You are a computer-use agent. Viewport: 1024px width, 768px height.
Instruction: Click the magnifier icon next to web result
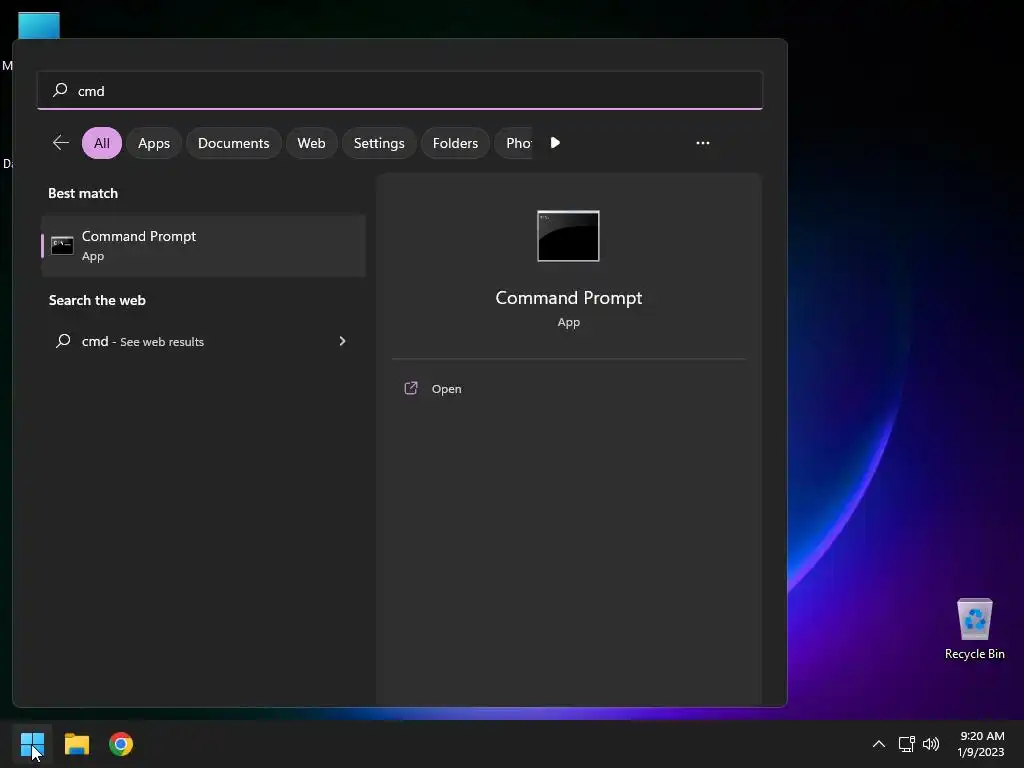(63, 341)
